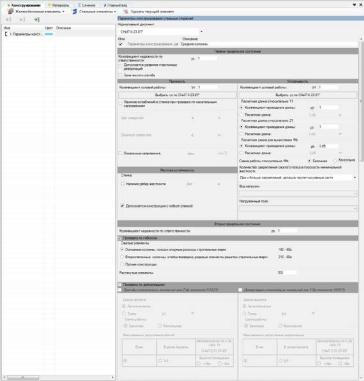Select Прочие конструкции radio option

click(122, 264)
